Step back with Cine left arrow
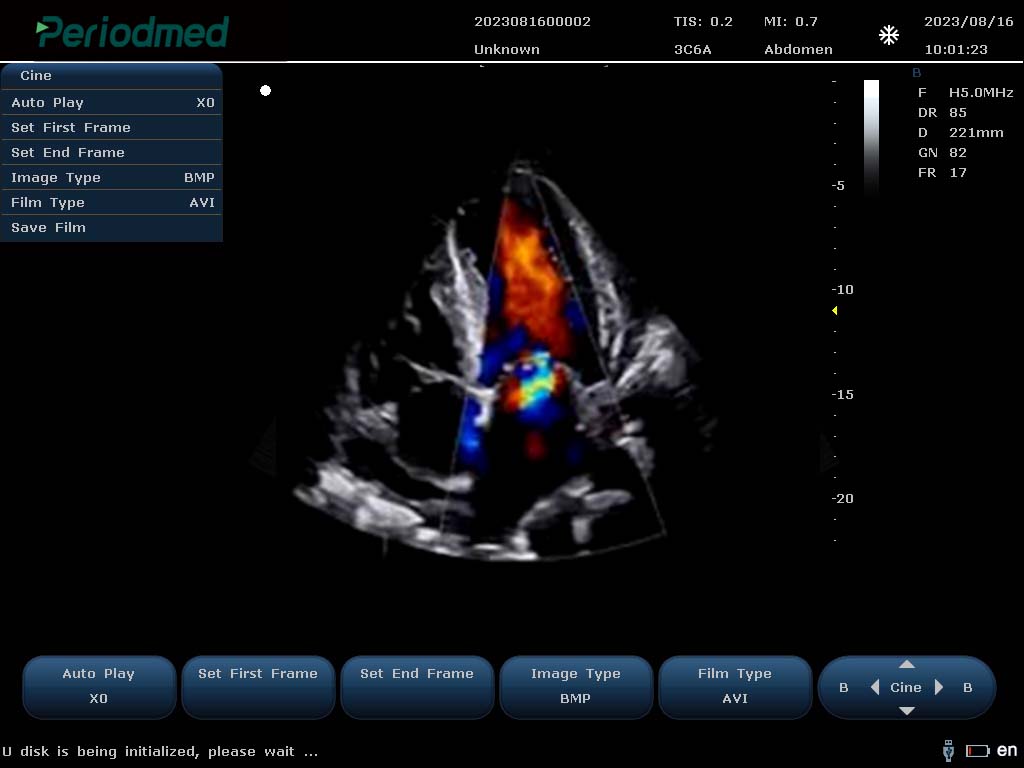 [875, 687]
